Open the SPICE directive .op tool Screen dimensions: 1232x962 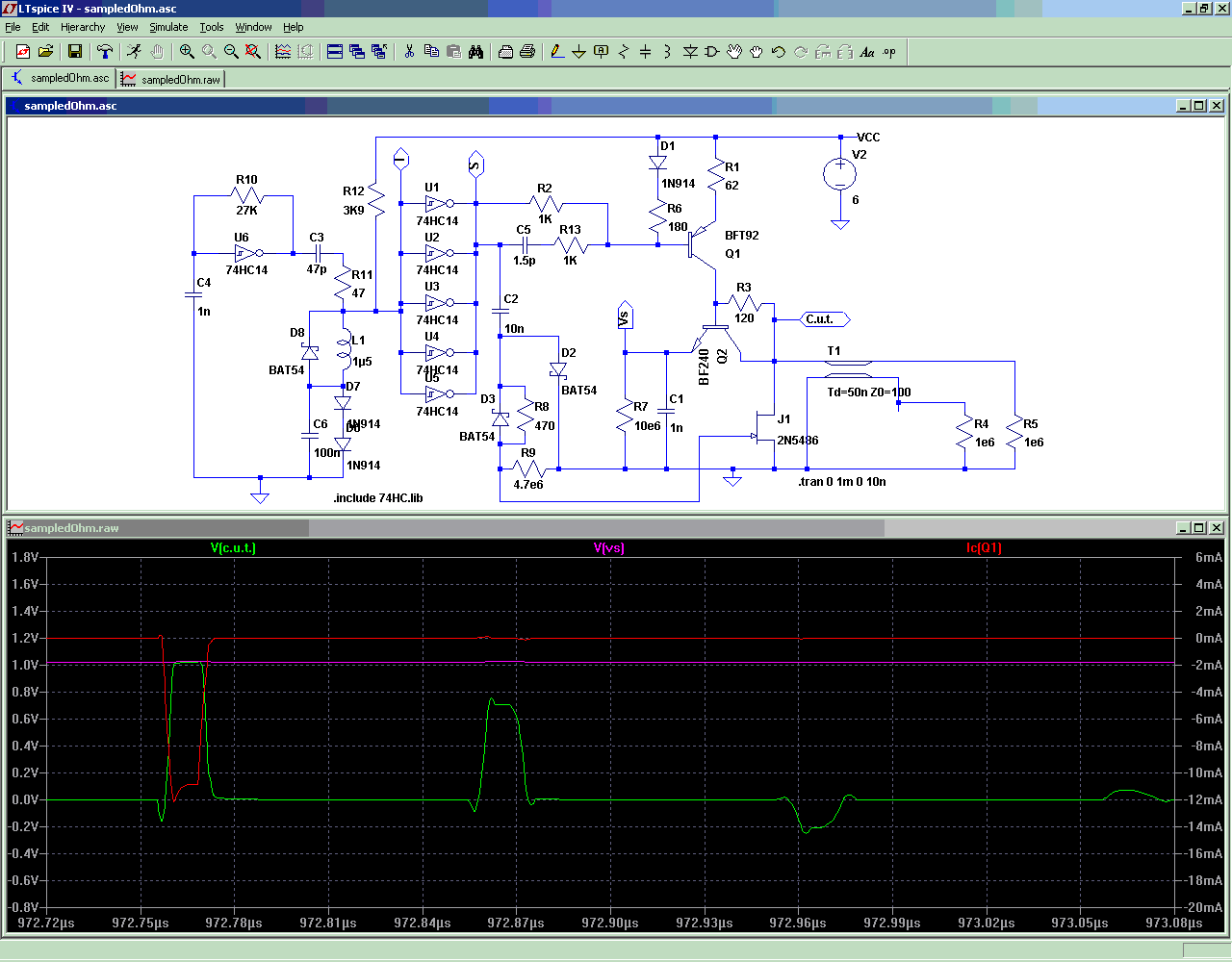point(889,52)
